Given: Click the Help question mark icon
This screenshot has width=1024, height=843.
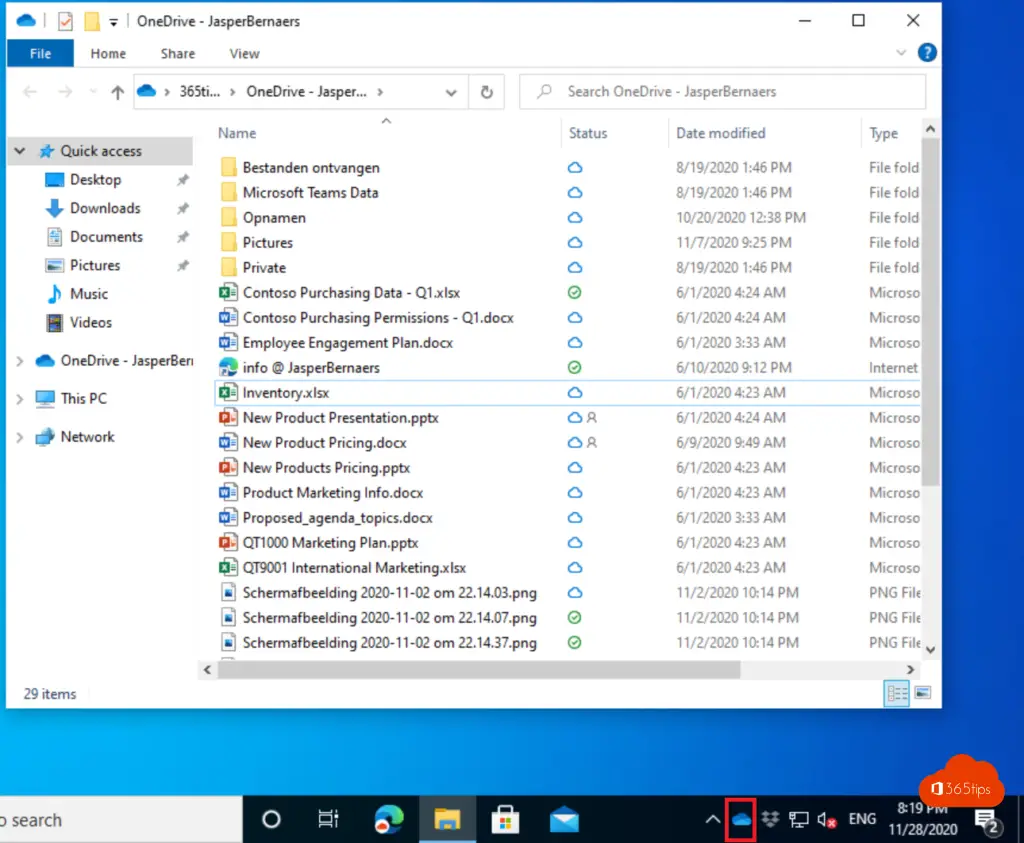Looking at the screenshot, I should coord(927,53).
